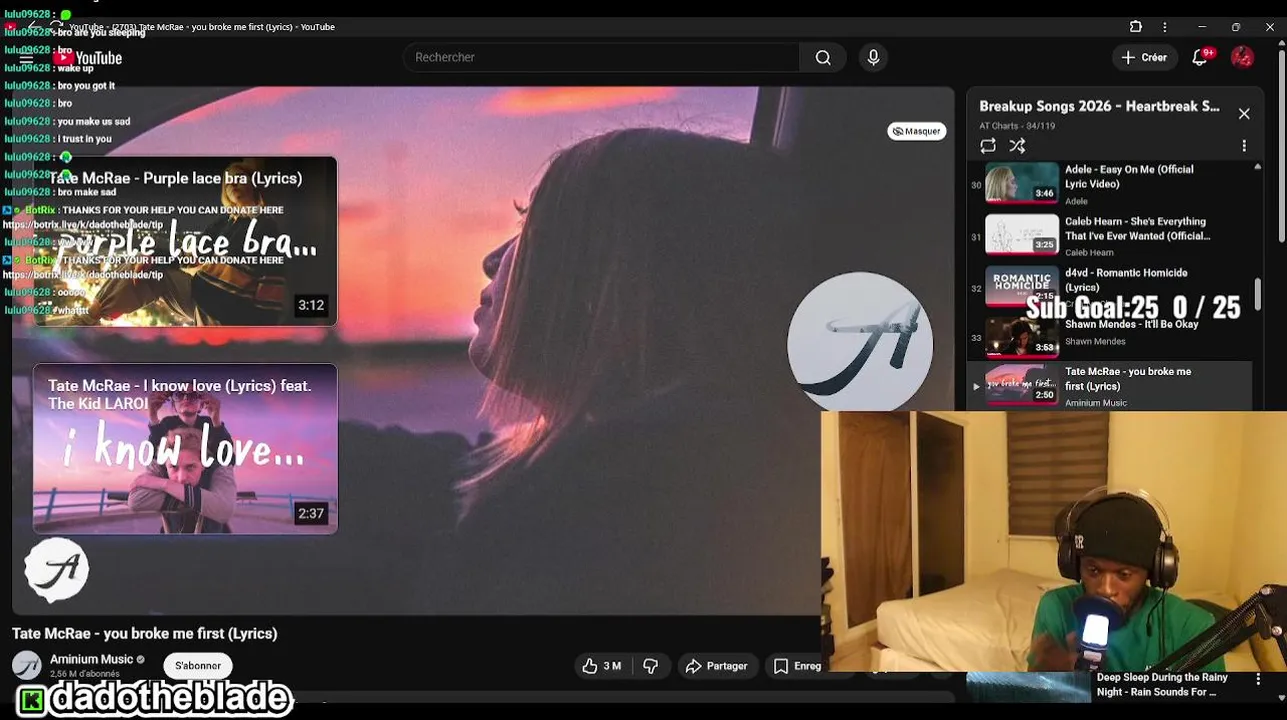Open AT Charts playlist owner link
The height and width of the screenshot is (720, 1287).
999,126
